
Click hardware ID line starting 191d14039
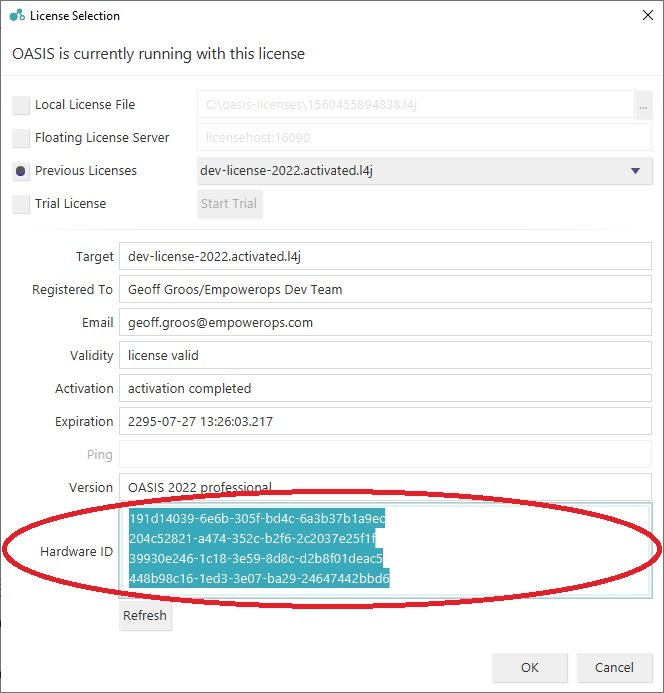tap(257, 518)
